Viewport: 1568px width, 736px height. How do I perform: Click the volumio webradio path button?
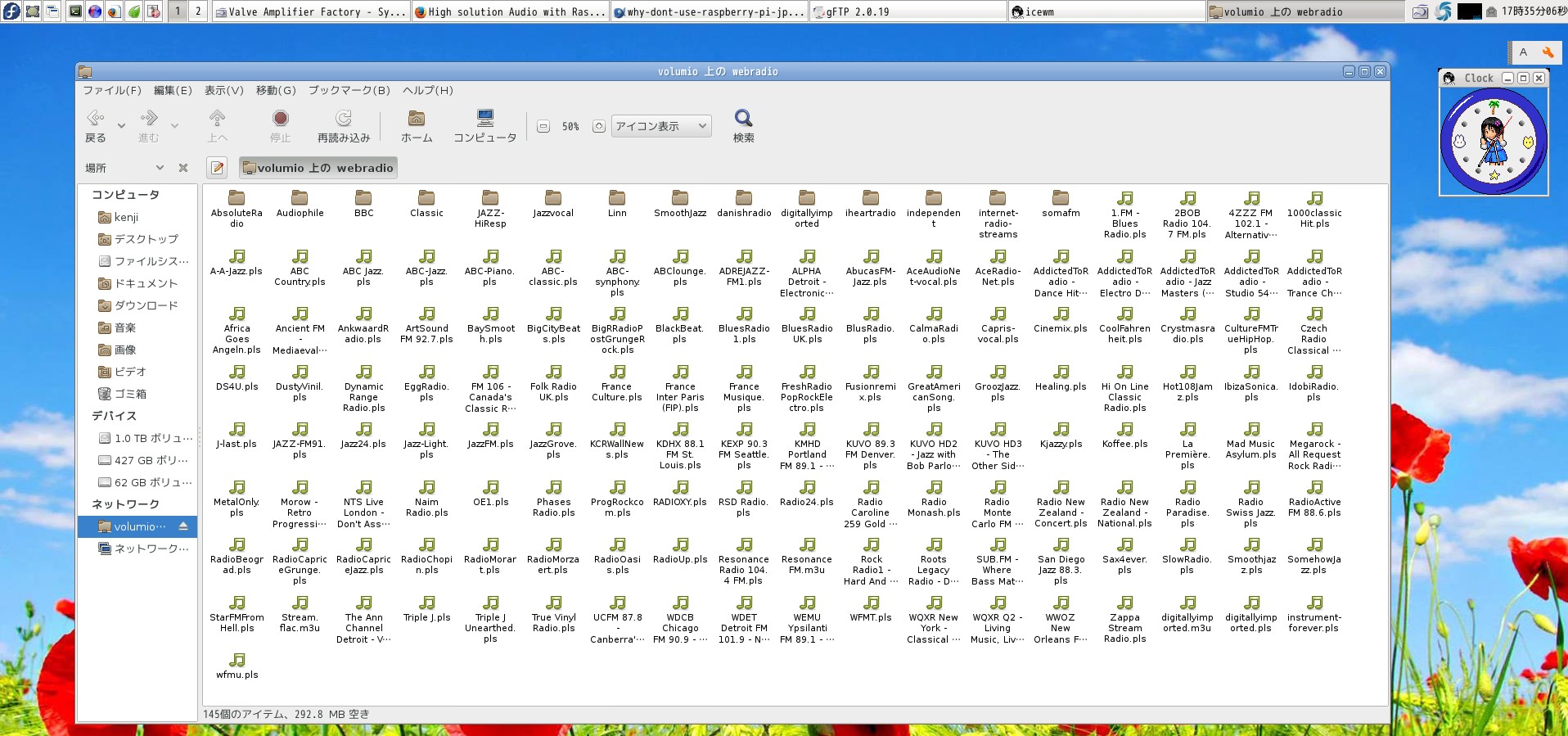pos(318,168)
